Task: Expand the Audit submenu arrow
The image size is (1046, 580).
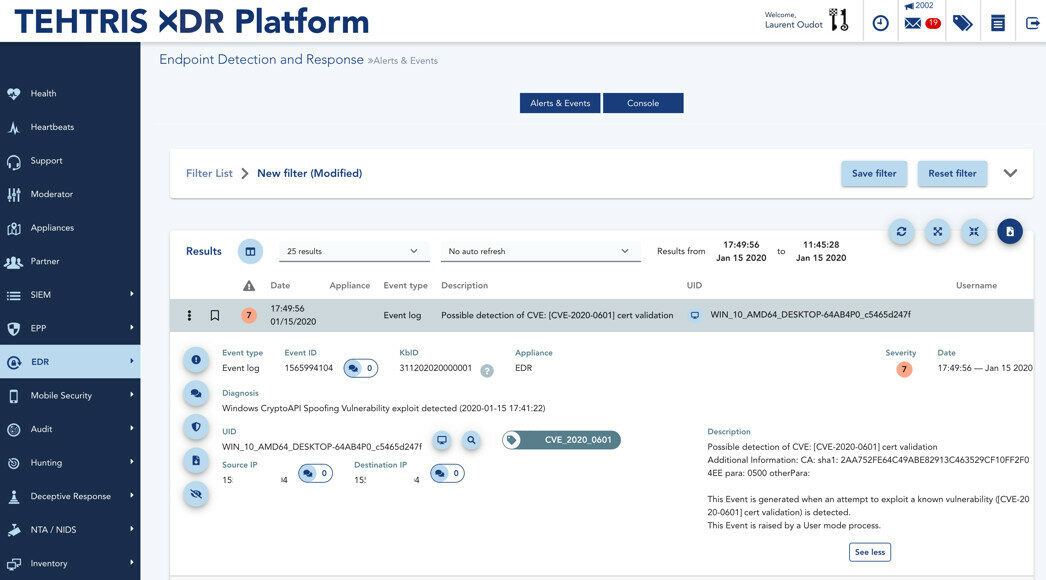Action: 131,428
